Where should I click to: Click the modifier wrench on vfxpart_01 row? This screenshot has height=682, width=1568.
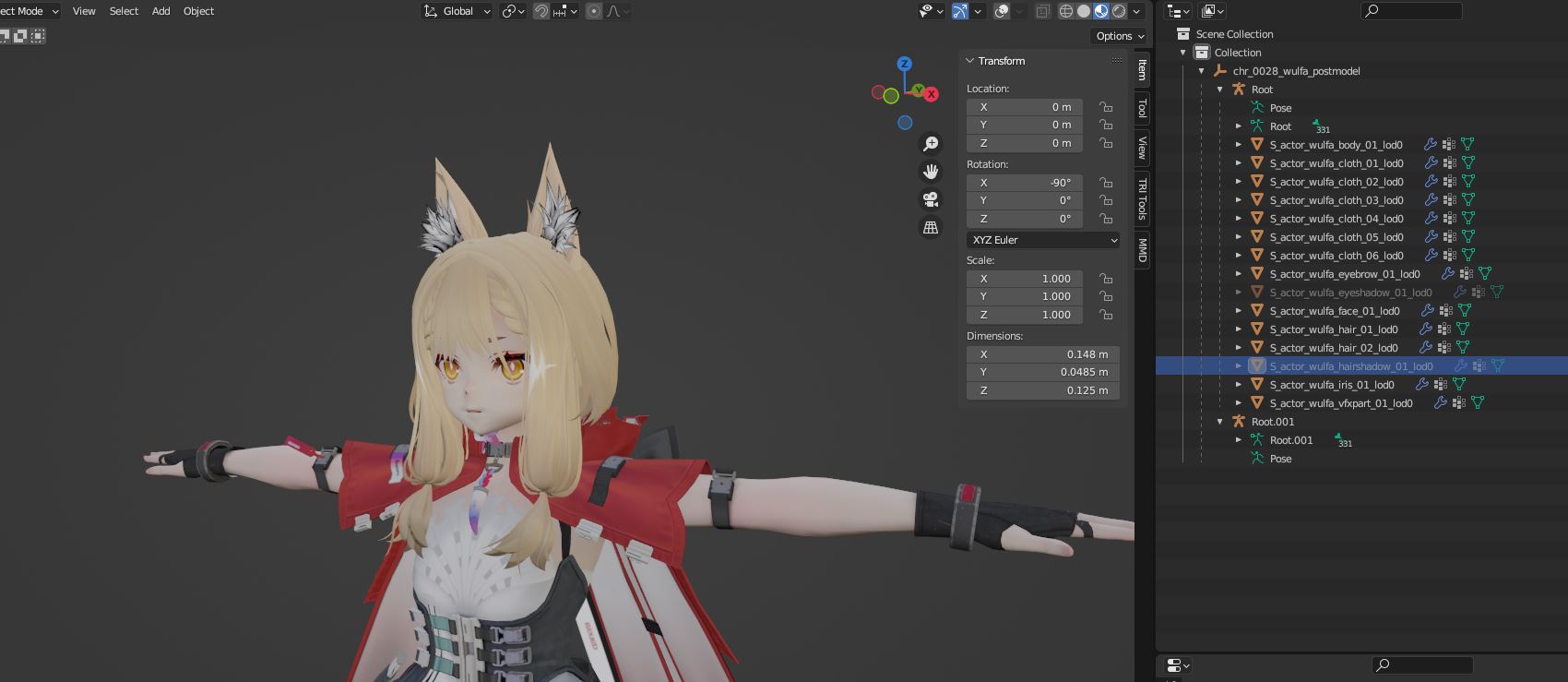click(x=1441, y=403)
